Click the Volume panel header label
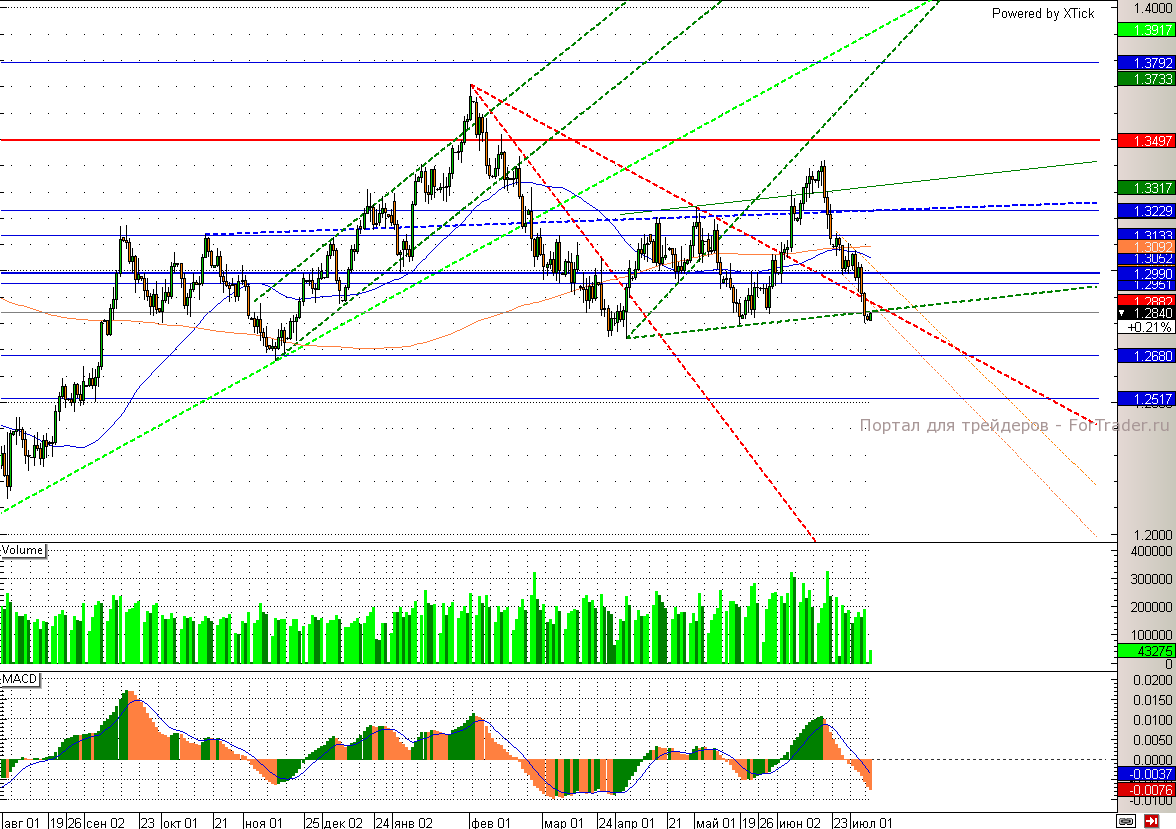Viewport: 1176px width, 829px height. (22, 550)
